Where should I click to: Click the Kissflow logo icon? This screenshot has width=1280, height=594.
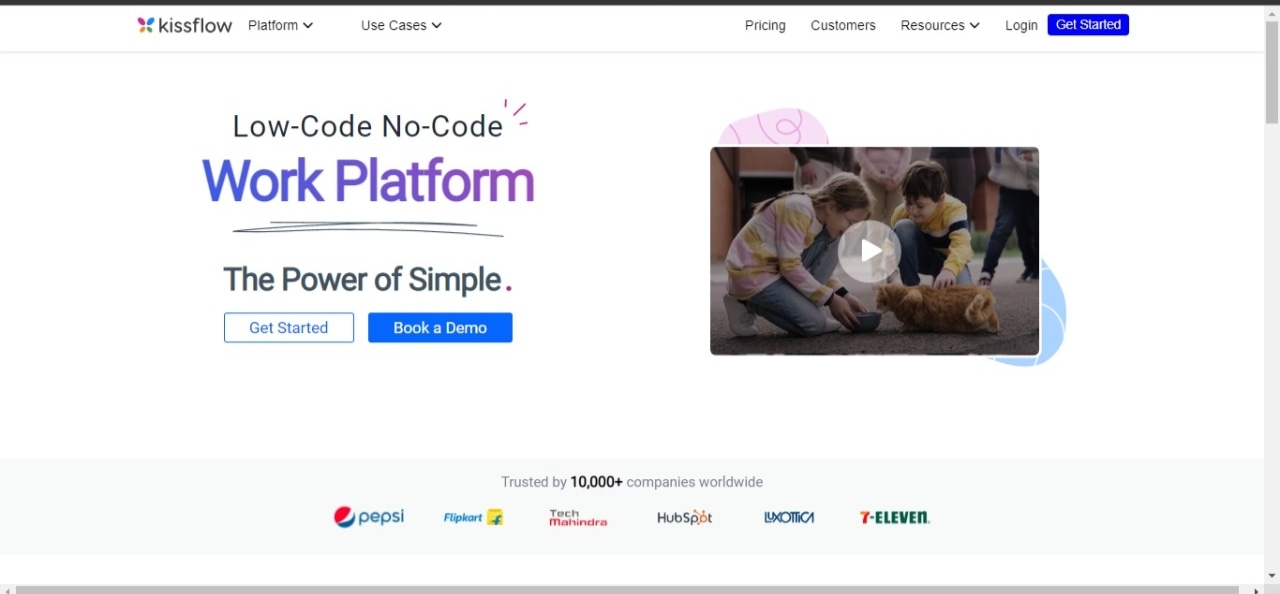pos(146,25)
